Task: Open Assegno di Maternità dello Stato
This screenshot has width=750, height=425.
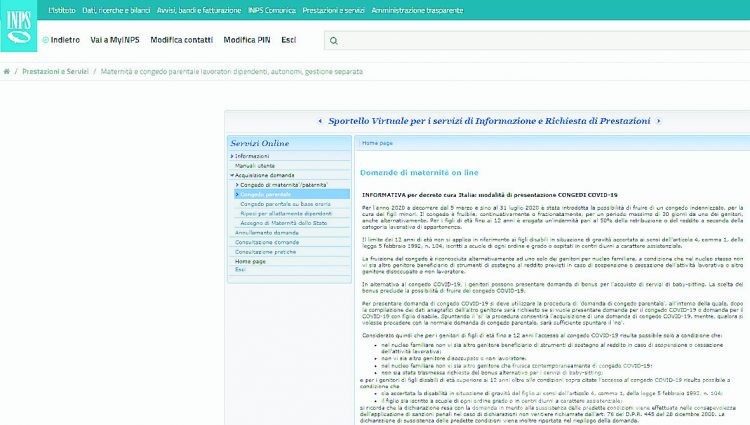Action: [x=284, y=223]
